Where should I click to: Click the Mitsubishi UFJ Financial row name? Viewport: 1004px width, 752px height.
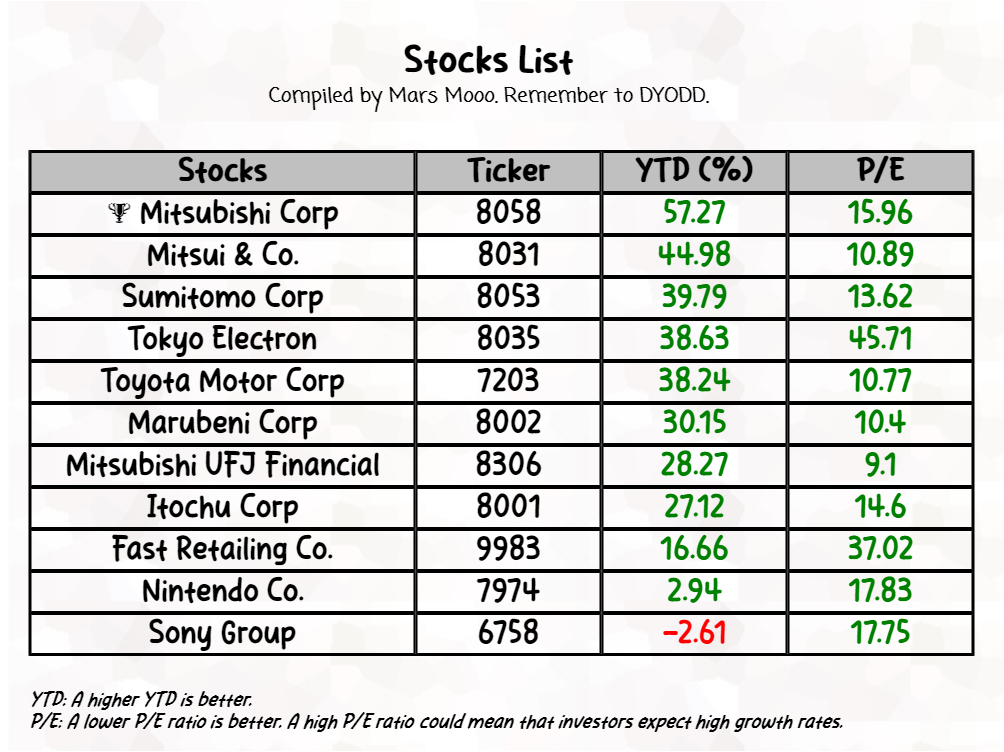point(222,465)
